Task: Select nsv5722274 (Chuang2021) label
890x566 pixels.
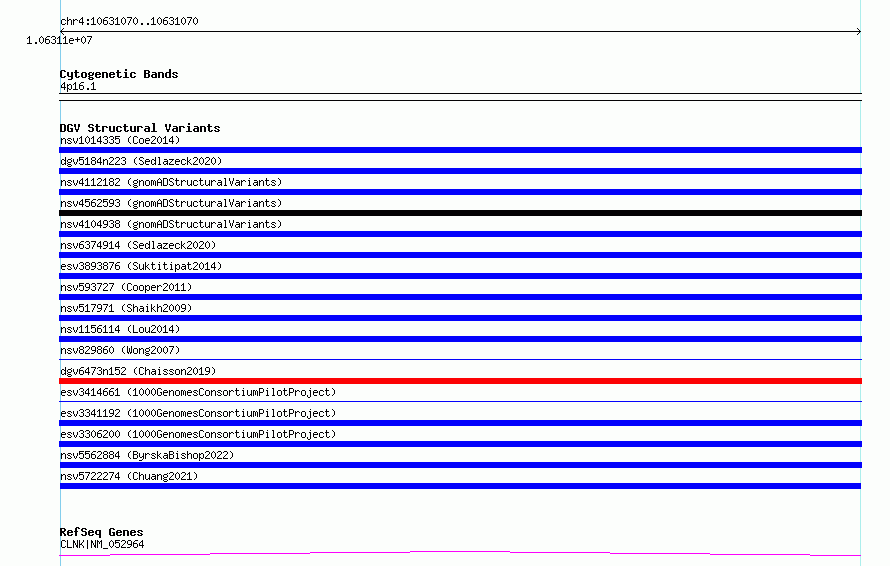Action: click(x=129, y=476)
